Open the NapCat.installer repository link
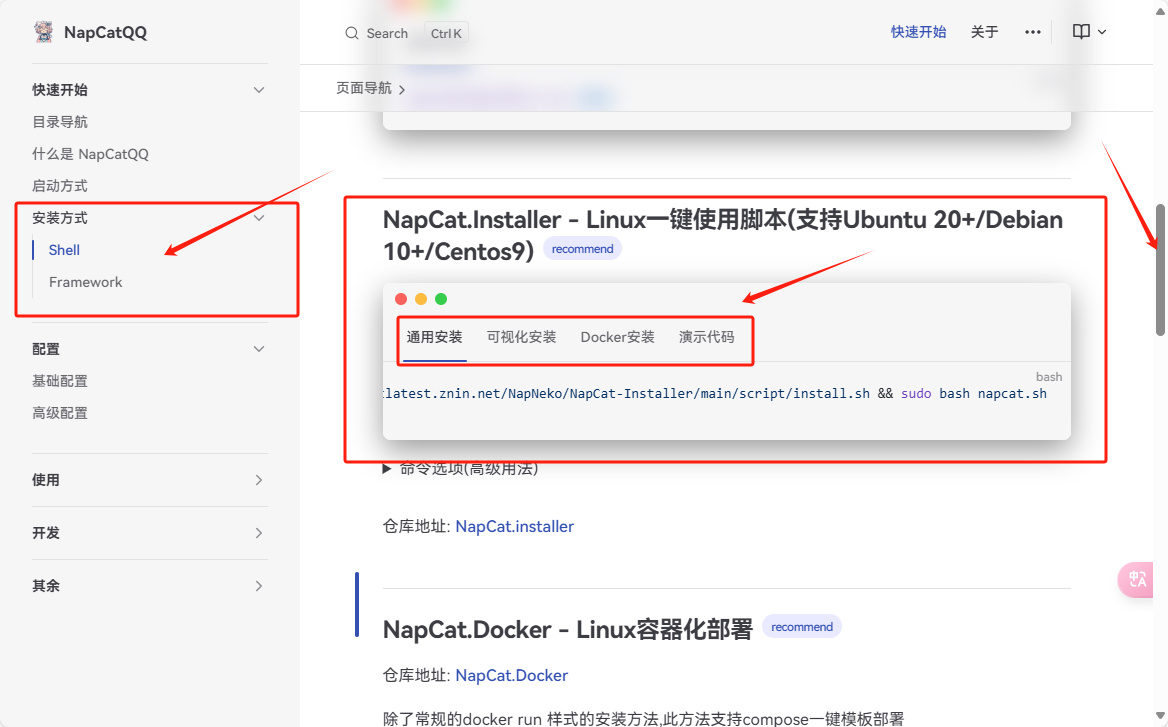Image resolution: width=1168 pixels, height=727 pixels. [x=515, y=527]
